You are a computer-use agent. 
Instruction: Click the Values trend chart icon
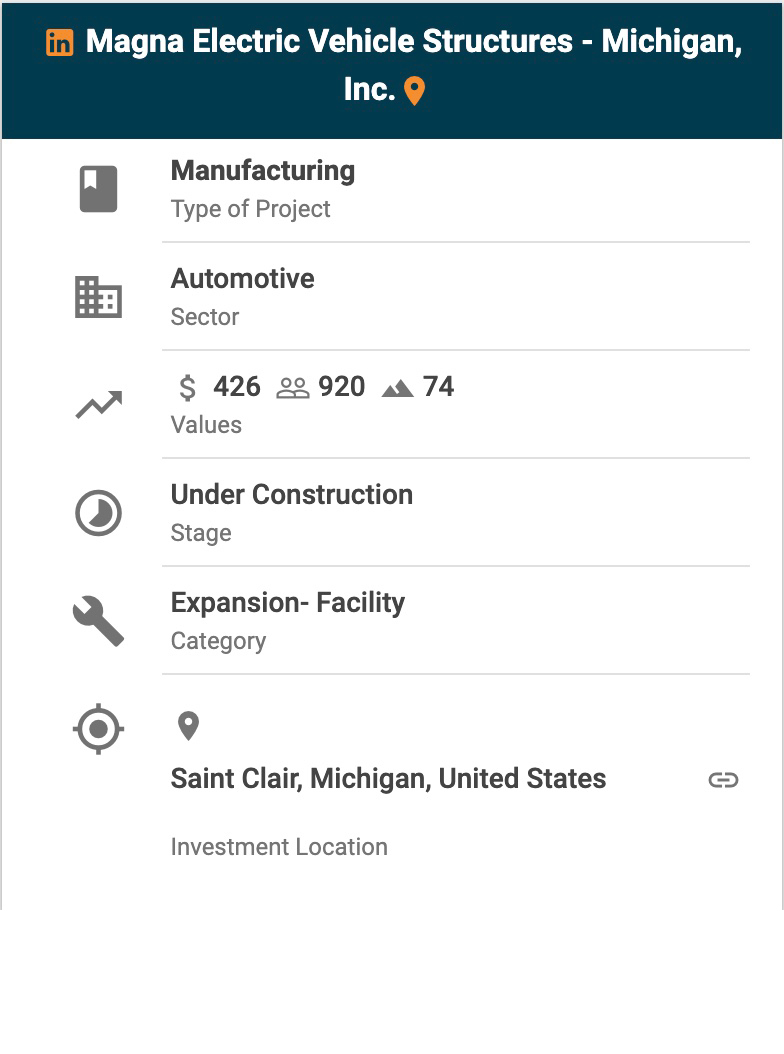pyautogui.click(x=98, y=405)
